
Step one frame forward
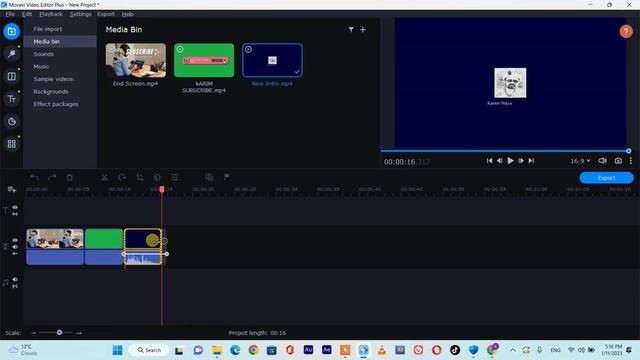[521, 161]
